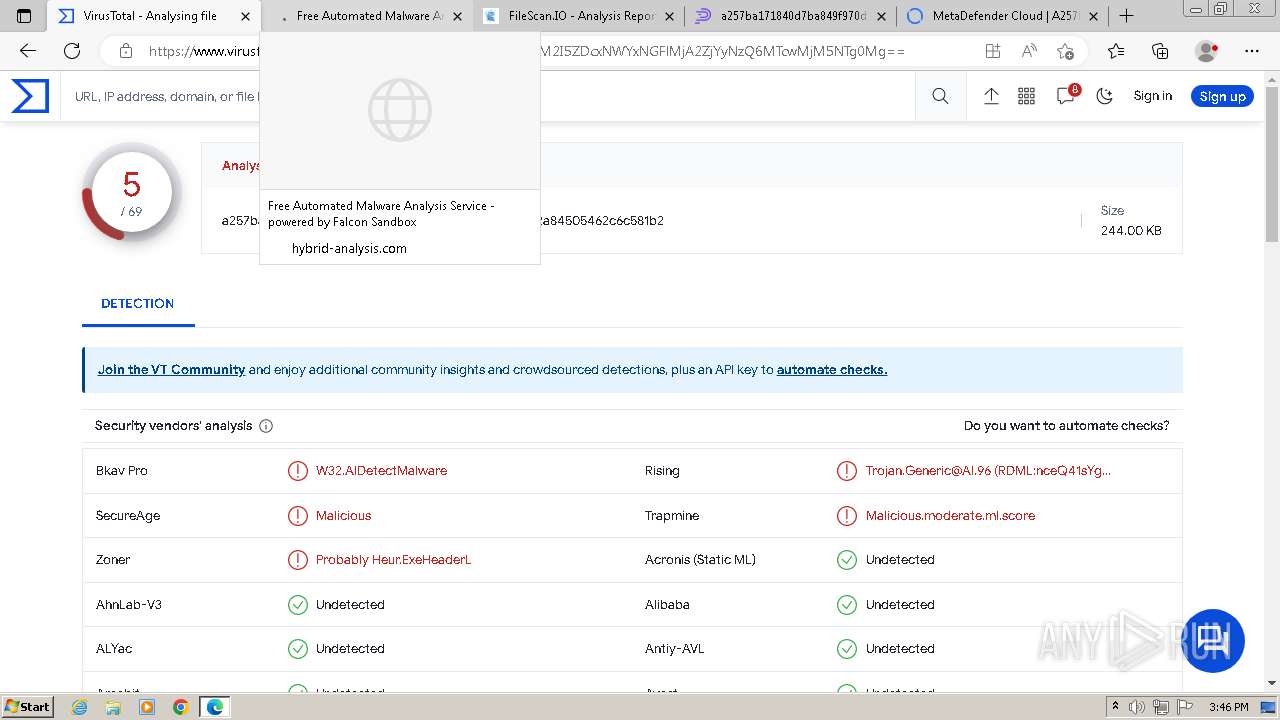Select the DETECTION tab
Viewport: 1280px width, 720px height.
coord(138,303)
